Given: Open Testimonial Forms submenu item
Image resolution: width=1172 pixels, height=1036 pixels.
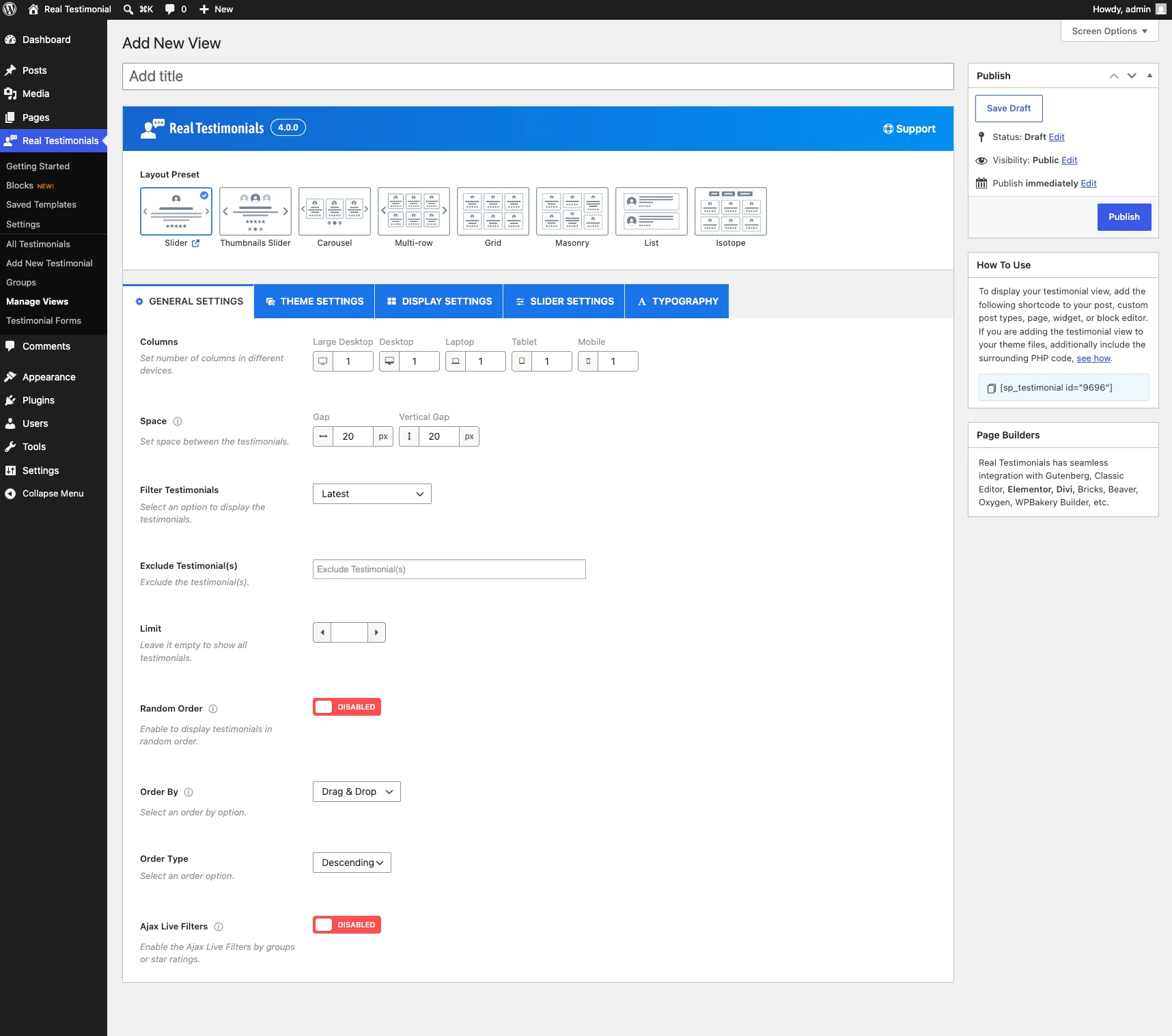Looking at the screenshot, I should 44,320.
